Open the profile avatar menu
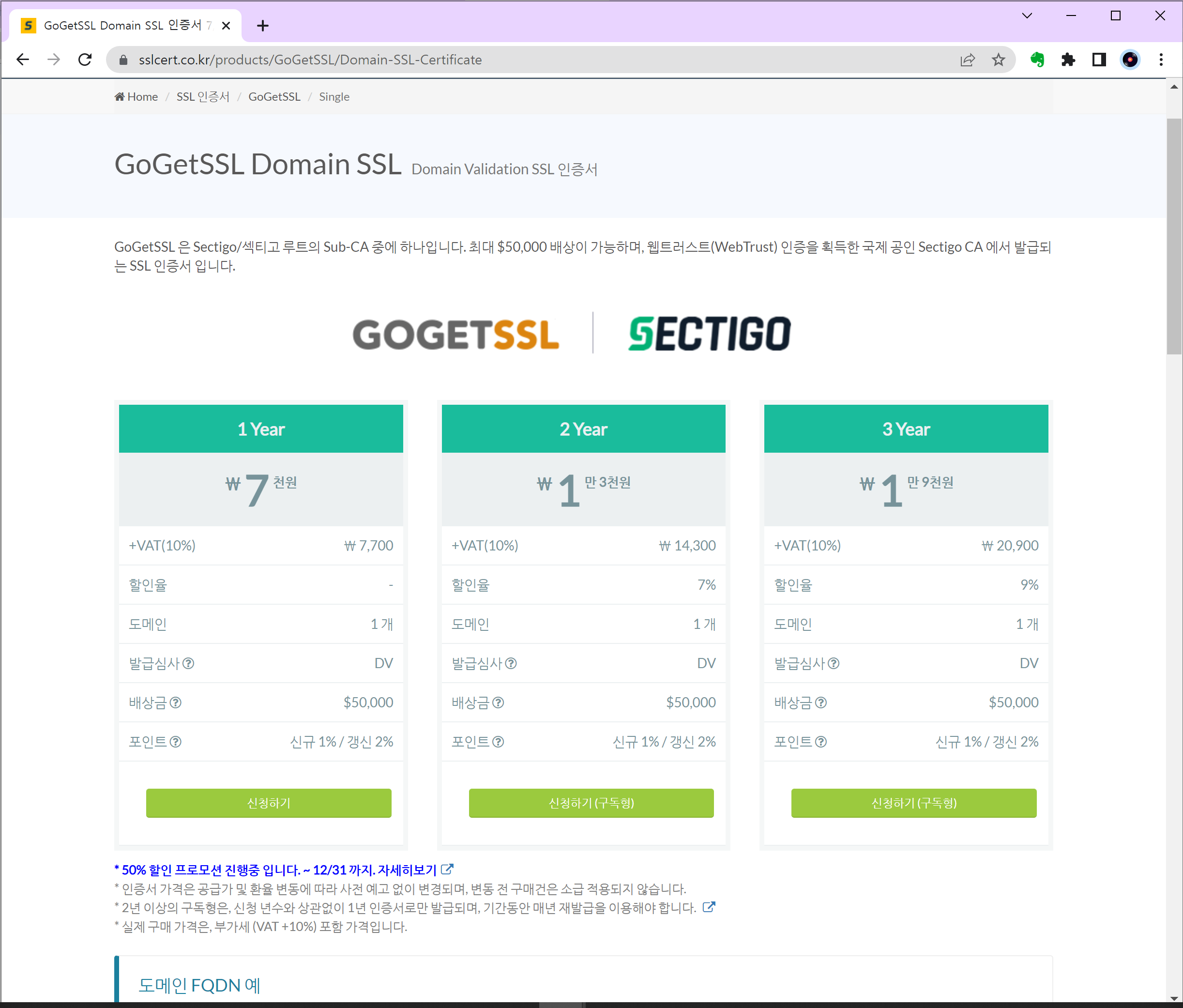 click(x=1130, y=60)
